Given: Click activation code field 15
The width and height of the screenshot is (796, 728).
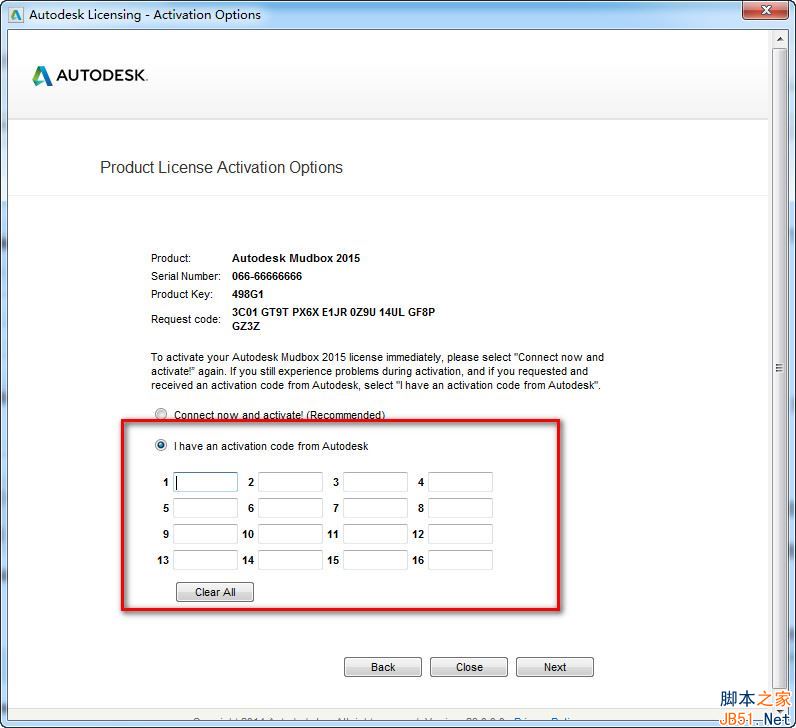Looking at the screenshot, I should coord(375,560).
